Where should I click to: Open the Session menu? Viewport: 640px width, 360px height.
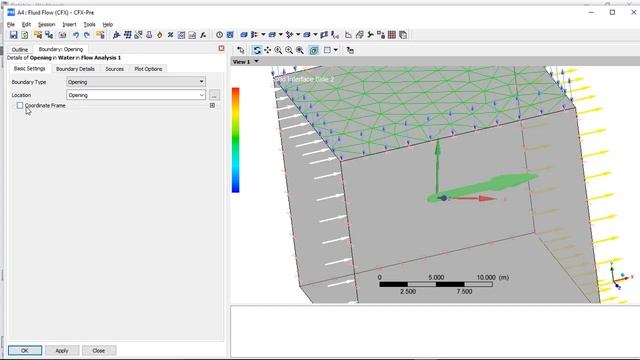coord(47,24)
